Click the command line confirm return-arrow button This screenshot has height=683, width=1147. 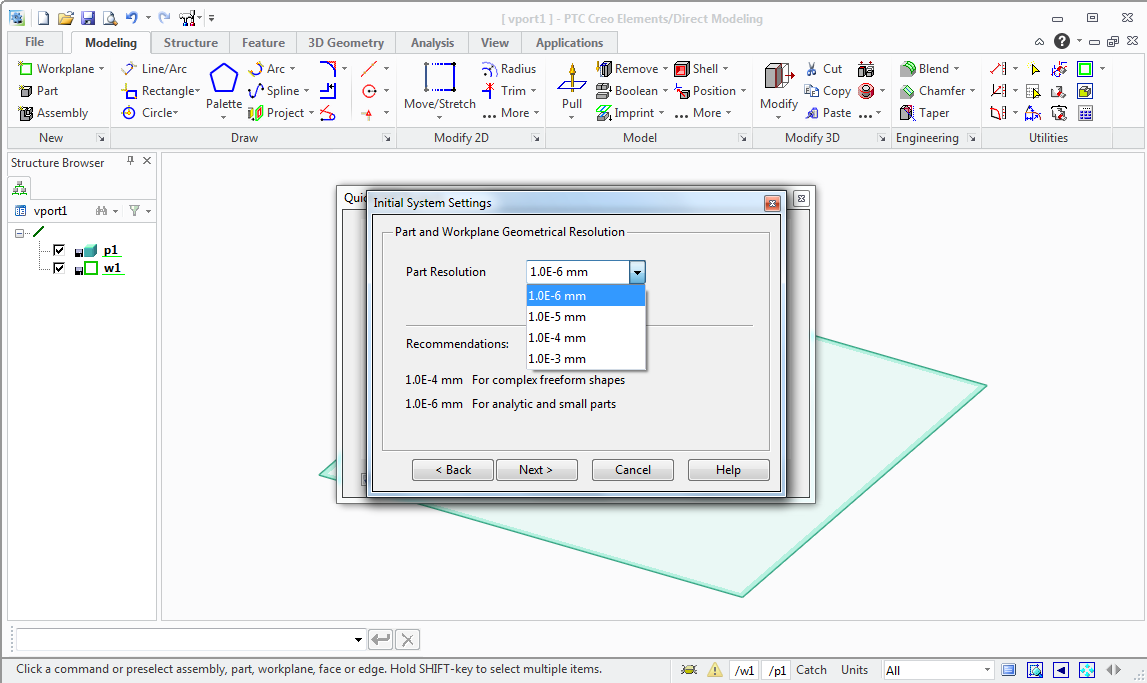[380, 640]
